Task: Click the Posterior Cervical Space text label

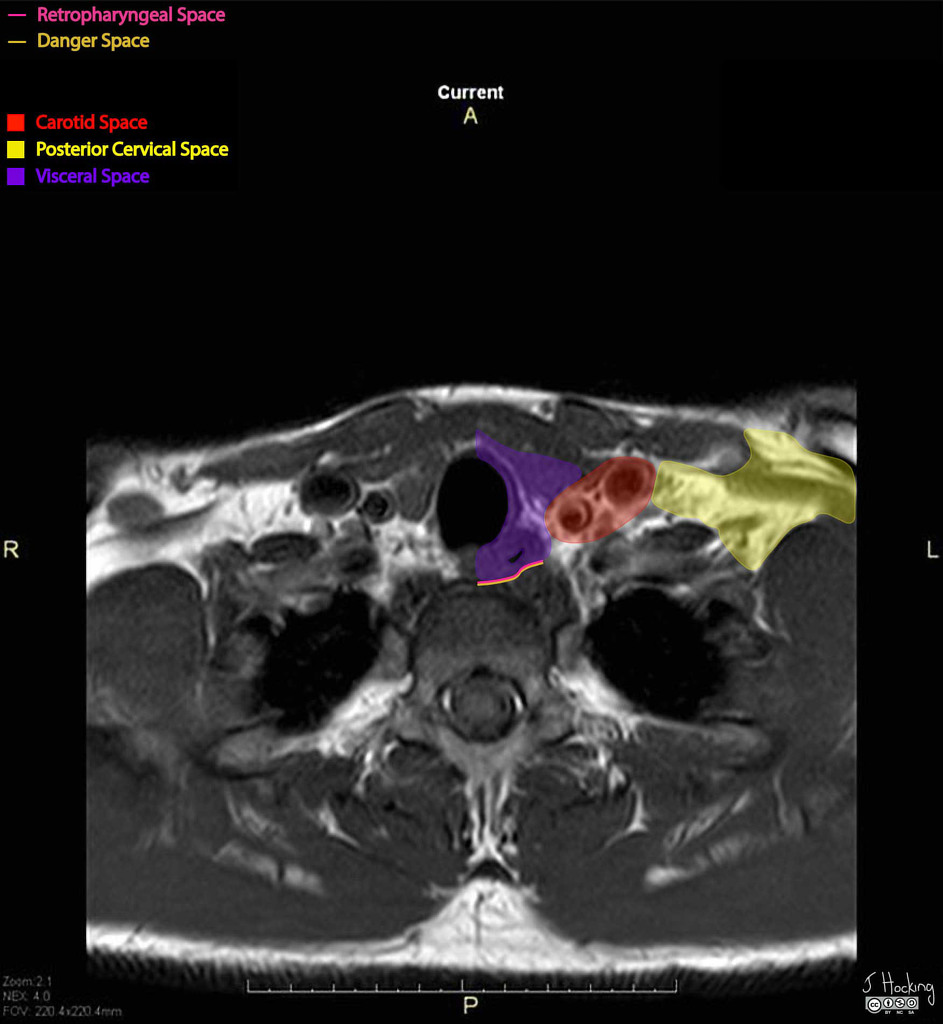Action: [132, 150]
